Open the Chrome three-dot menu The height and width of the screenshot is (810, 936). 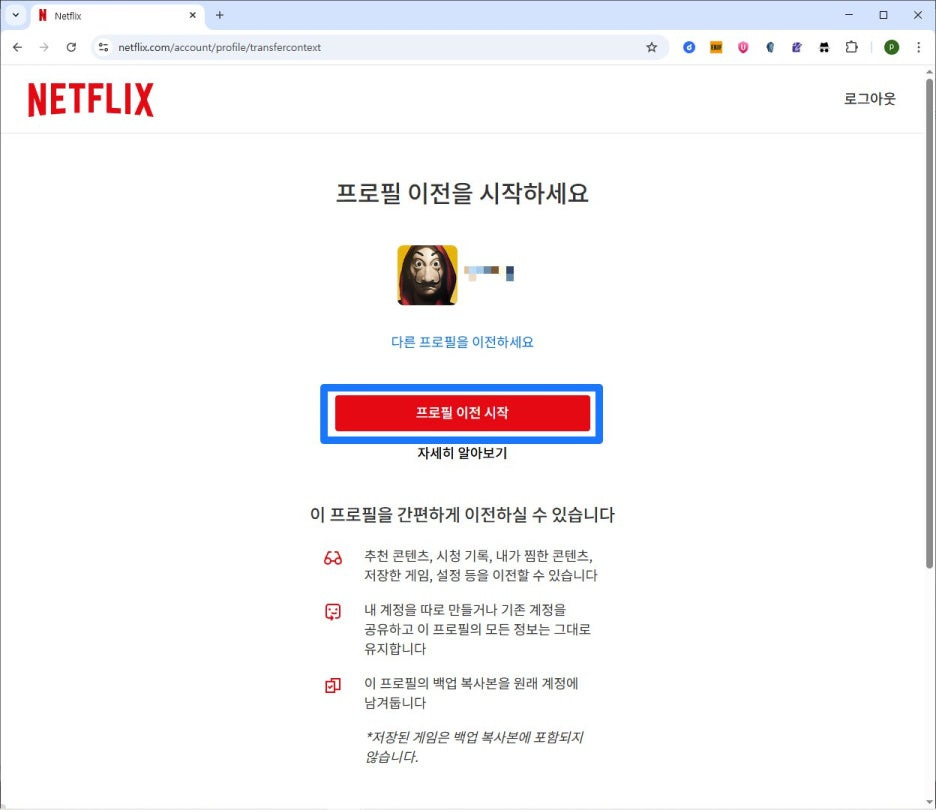pos(918,47)
